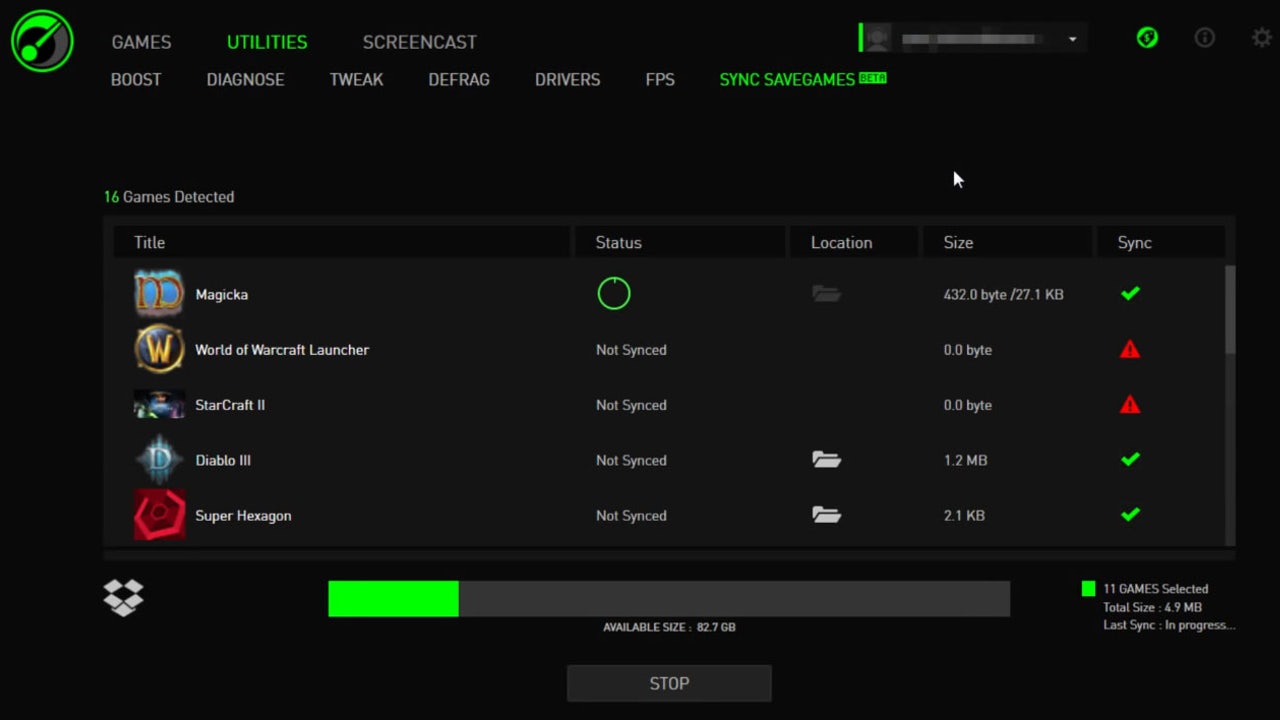Image resolution: width=1280 pixels, height=720 pixels.
Task: Open Super Hexagon save location folder
Action: point(826,515)
